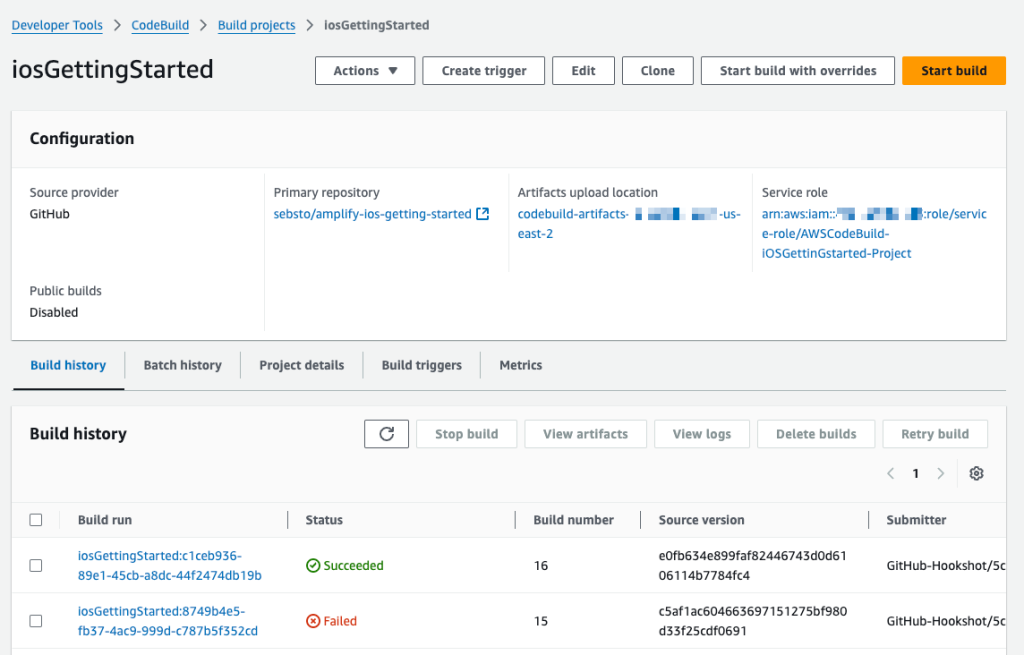Image resolution: width=1024 pixels, height=655 pixels.
Task: Open the Project details tab
Action: pos(301,365)
